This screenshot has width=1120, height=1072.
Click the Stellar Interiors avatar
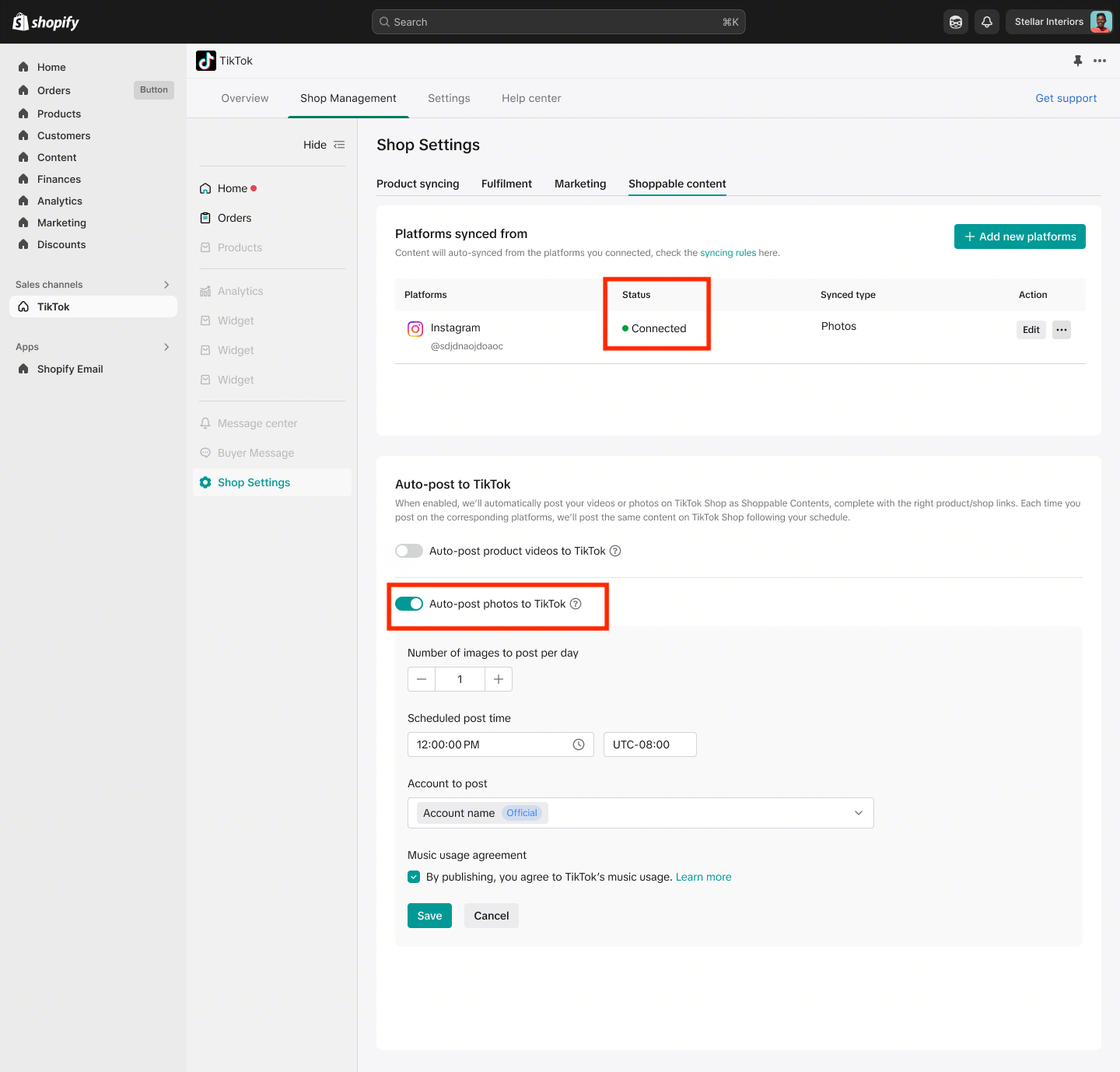(x=1101, y=22)
